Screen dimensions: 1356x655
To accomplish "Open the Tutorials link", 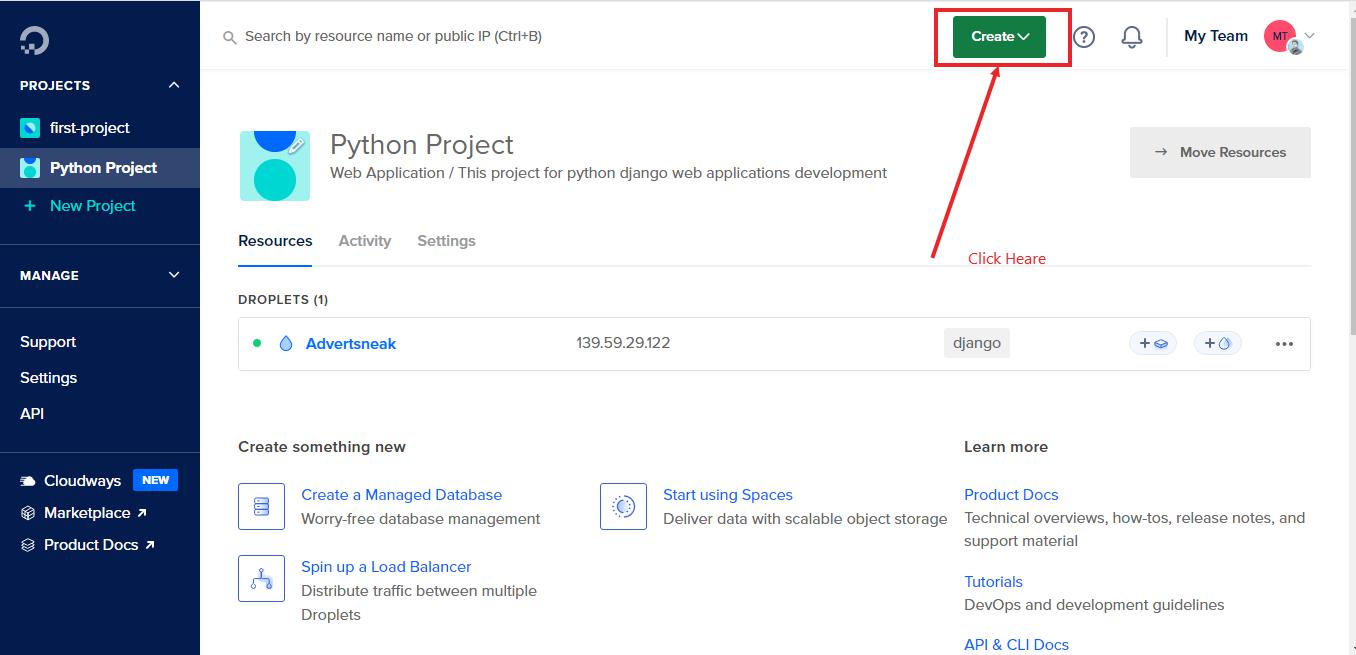I will 993,582.
